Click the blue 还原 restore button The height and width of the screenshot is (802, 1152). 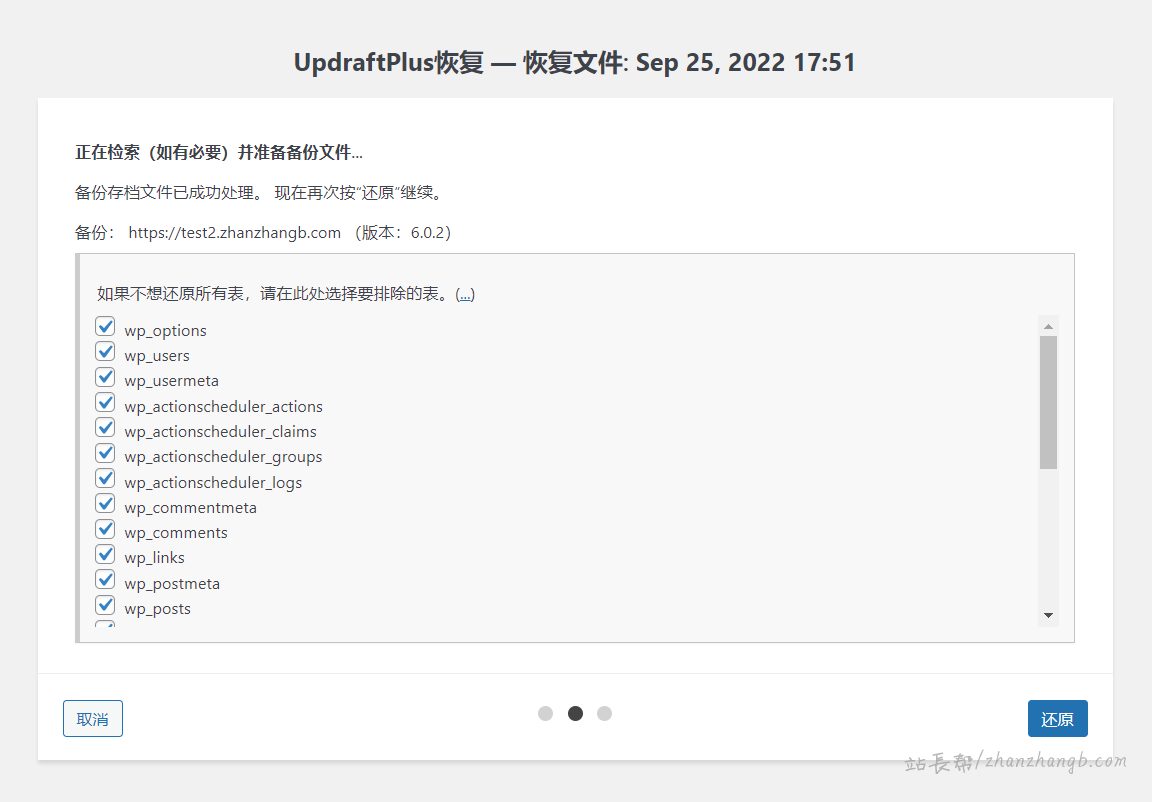[x=1057, y=718]
